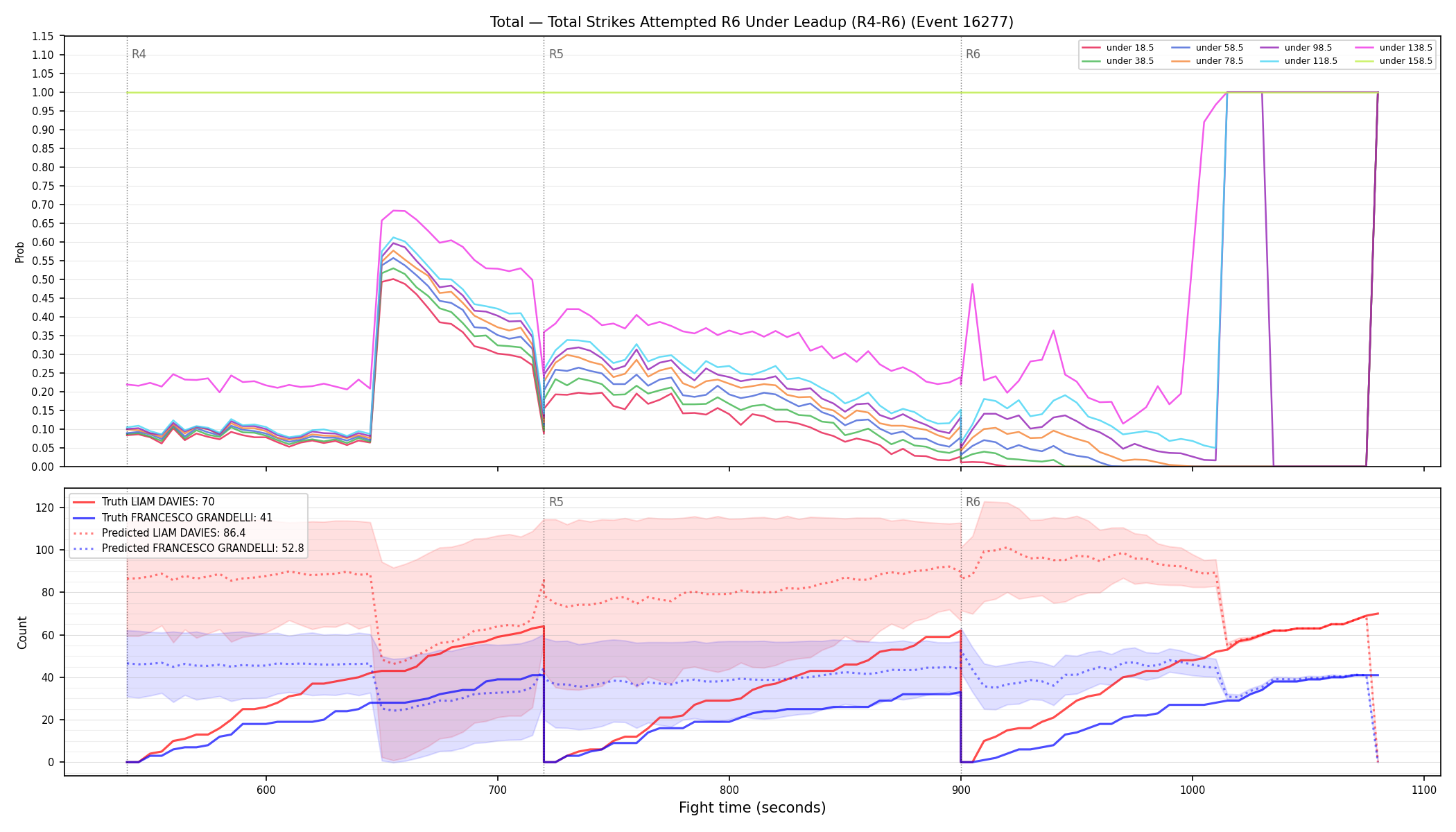The image size is (1456, 832).
Task: Click the 1100 tick on the time axis
Action: [x=1423, y=790]
